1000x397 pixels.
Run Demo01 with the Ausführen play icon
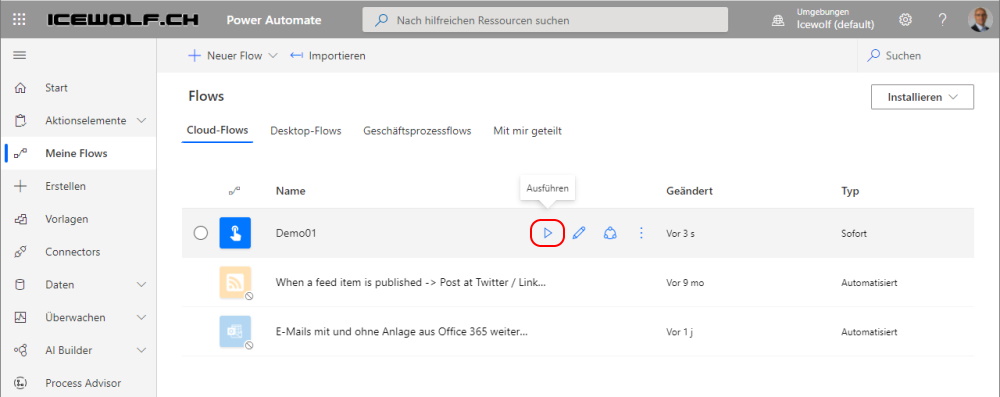pyautogui.click(x=547, y=234)
